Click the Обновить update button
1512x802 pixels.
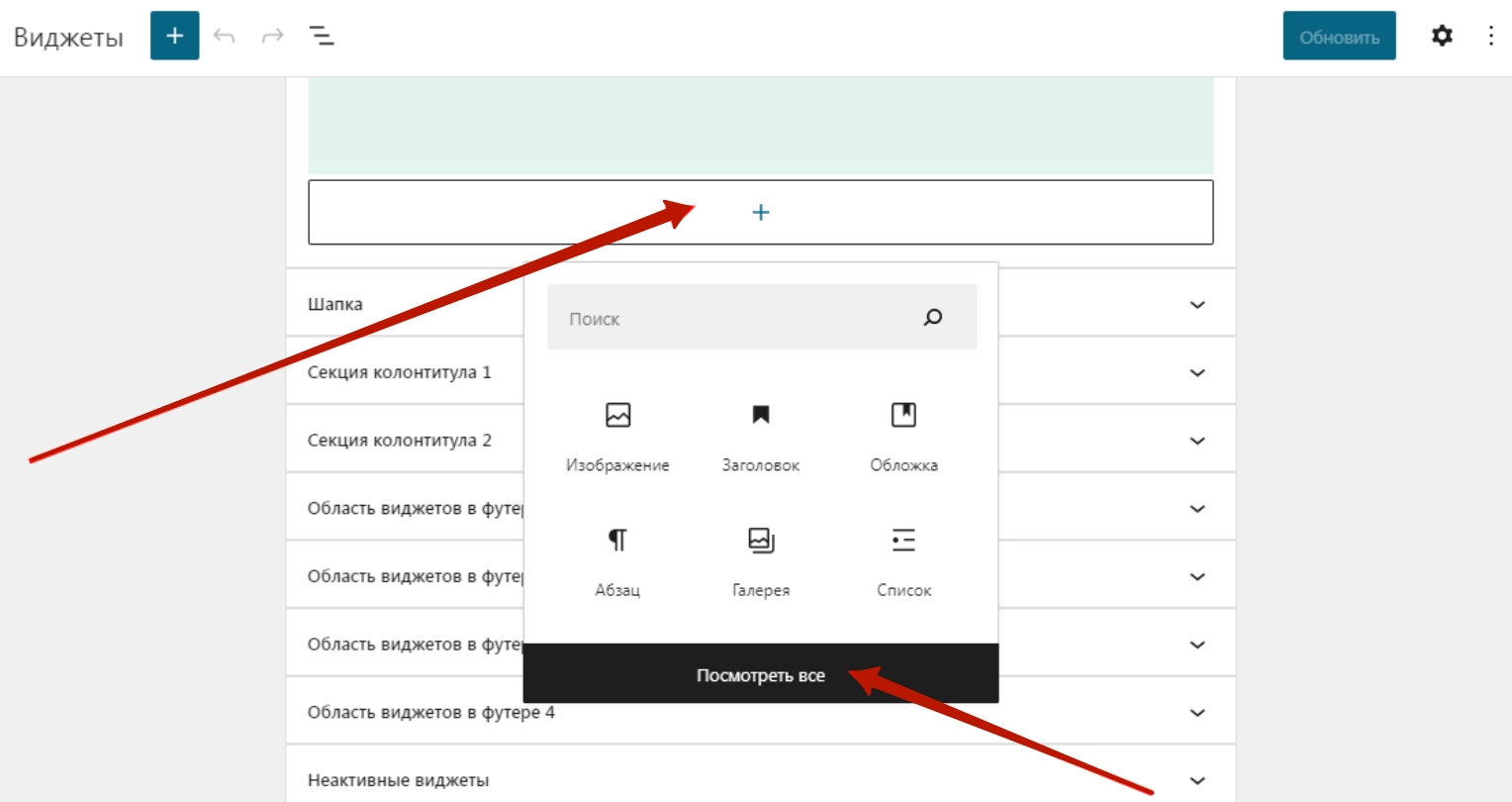pyautogui.click(x=1340, y=37)
